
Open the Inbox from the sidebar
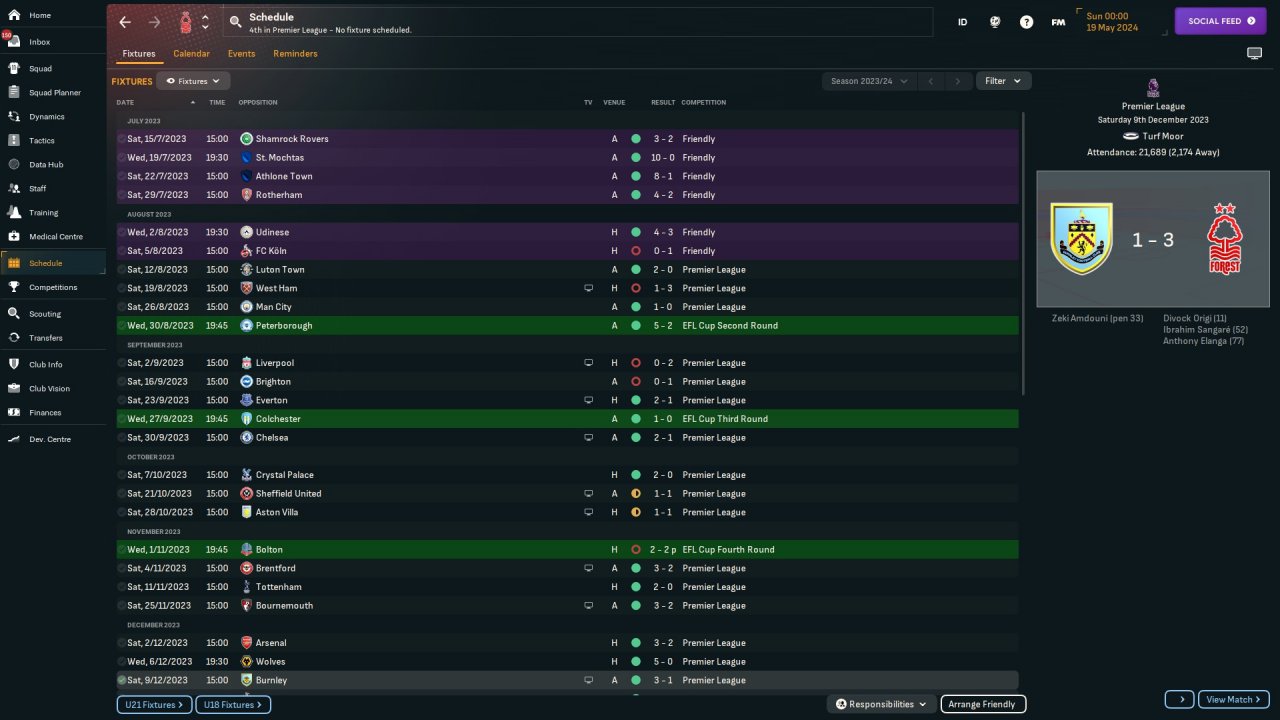tap(40, 42)
